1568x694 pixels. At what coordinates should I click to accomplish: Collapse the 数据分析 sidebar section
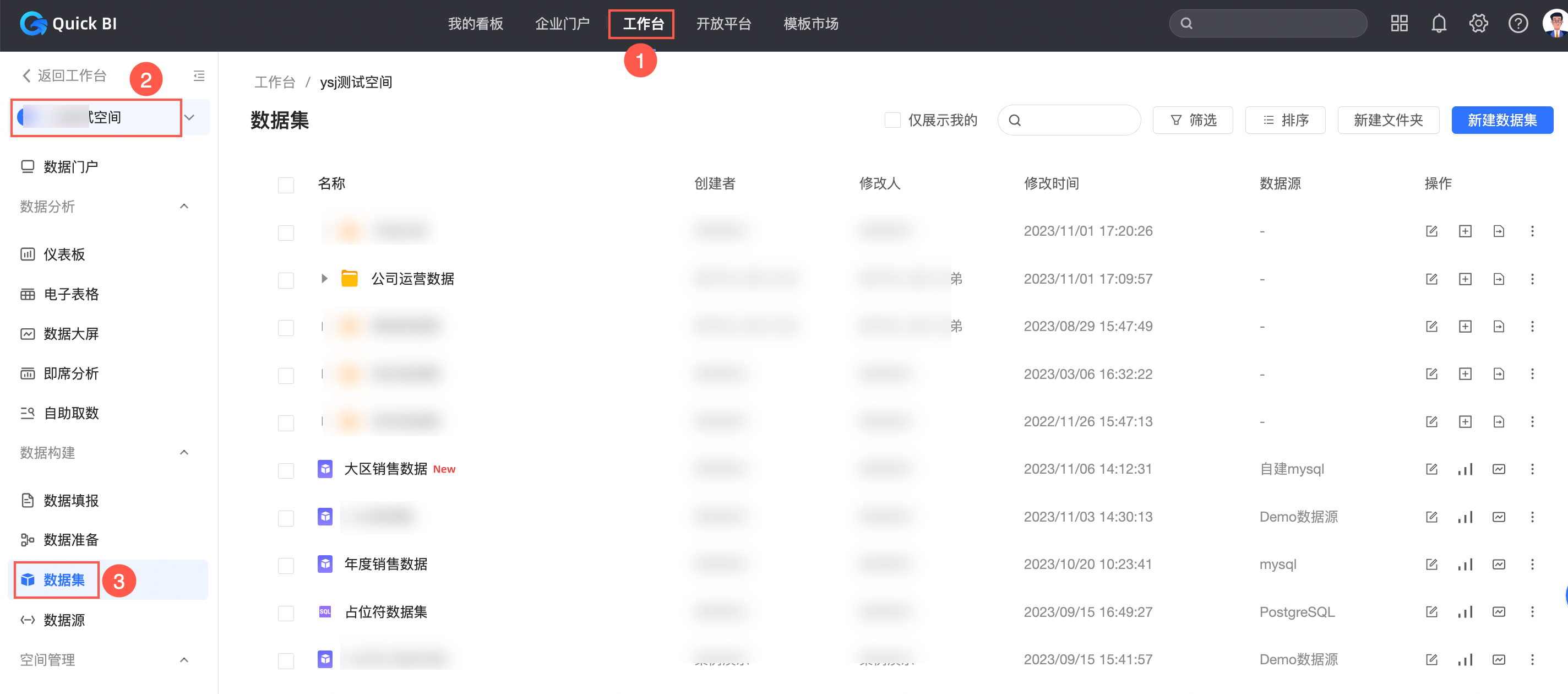[184, 207]
